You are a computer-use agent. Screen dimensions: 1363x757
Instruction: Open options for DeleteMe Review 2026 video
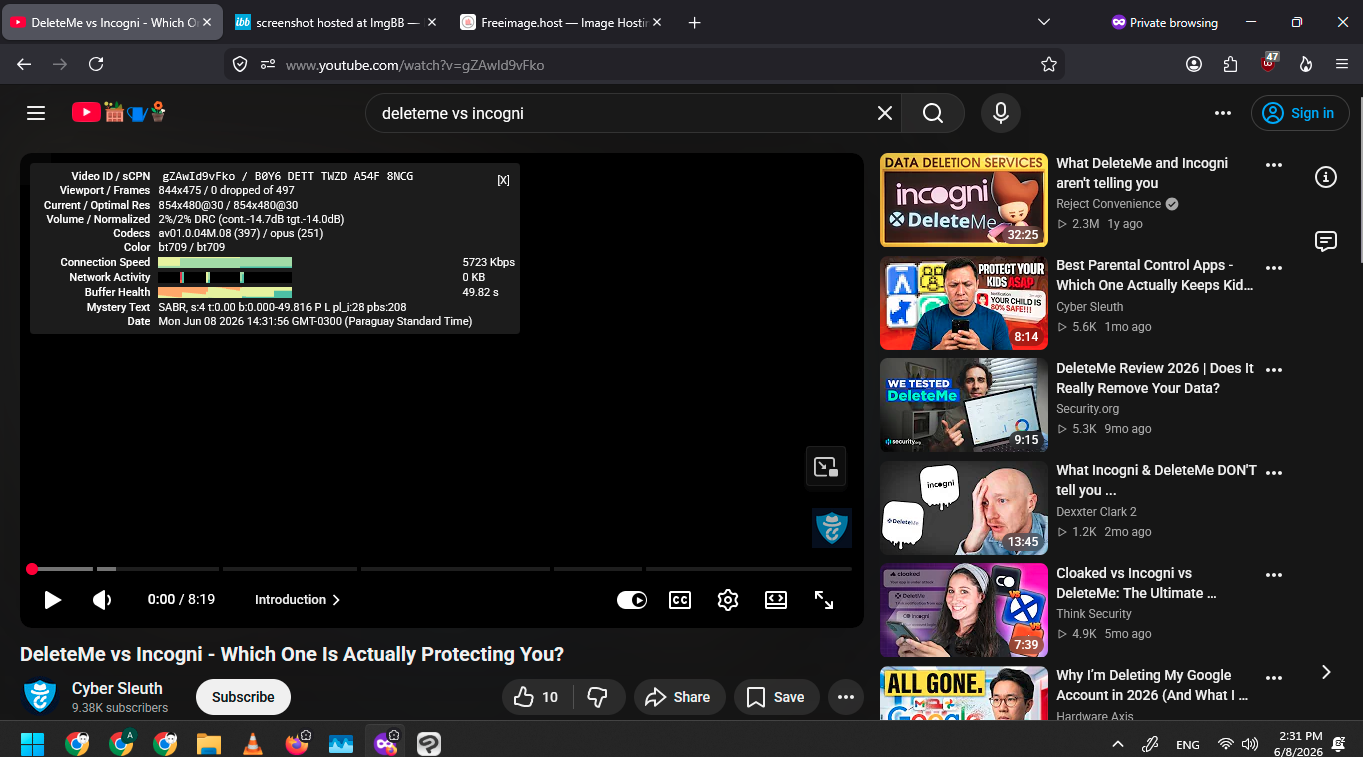(1274, 370)
